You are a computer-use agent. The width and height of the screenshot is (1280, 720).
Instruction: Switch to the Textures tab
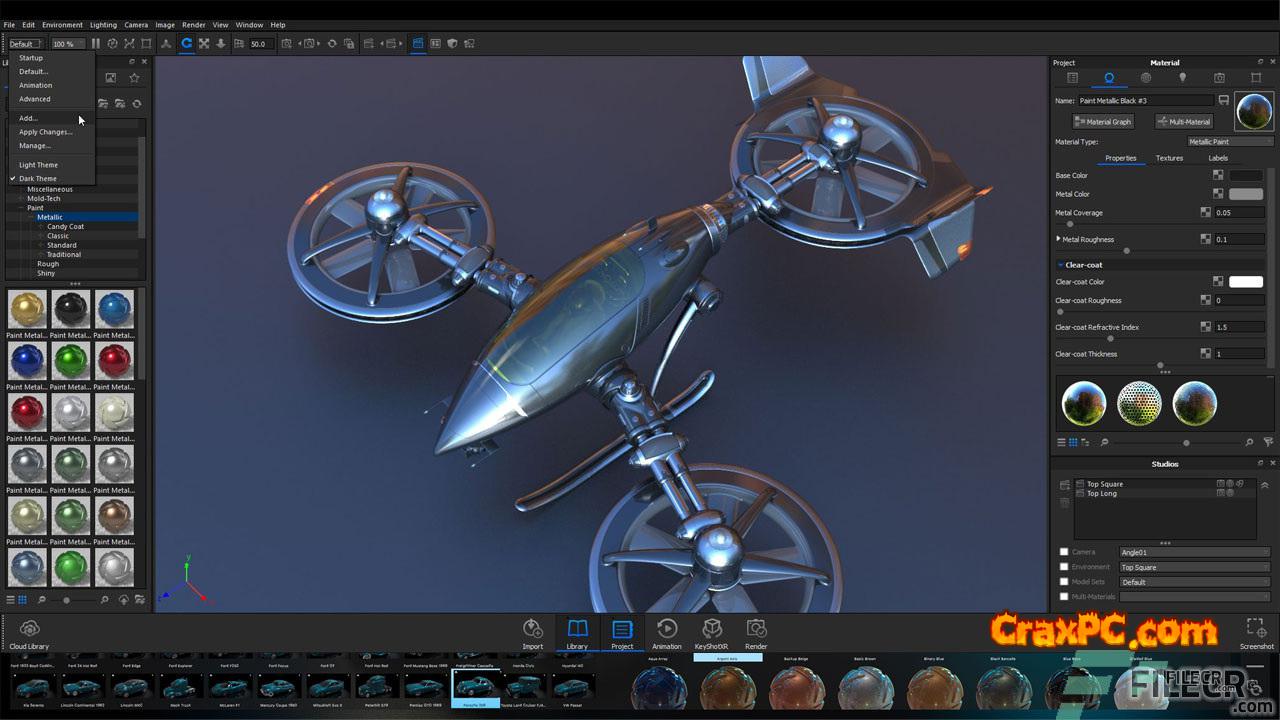tap(1169, 158)
